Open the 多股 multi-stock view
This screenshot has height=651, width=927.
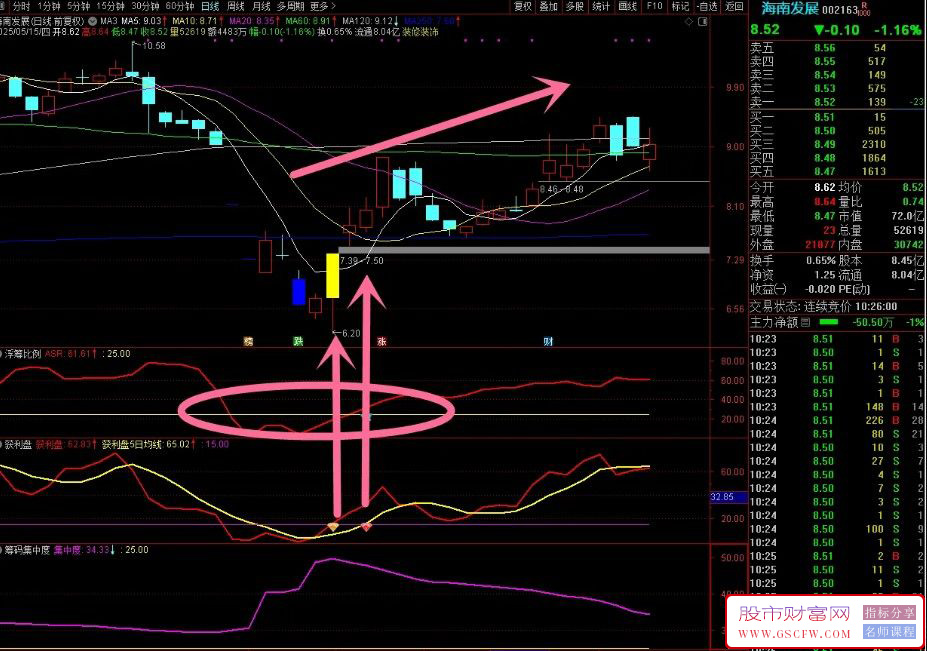point(575,6)
